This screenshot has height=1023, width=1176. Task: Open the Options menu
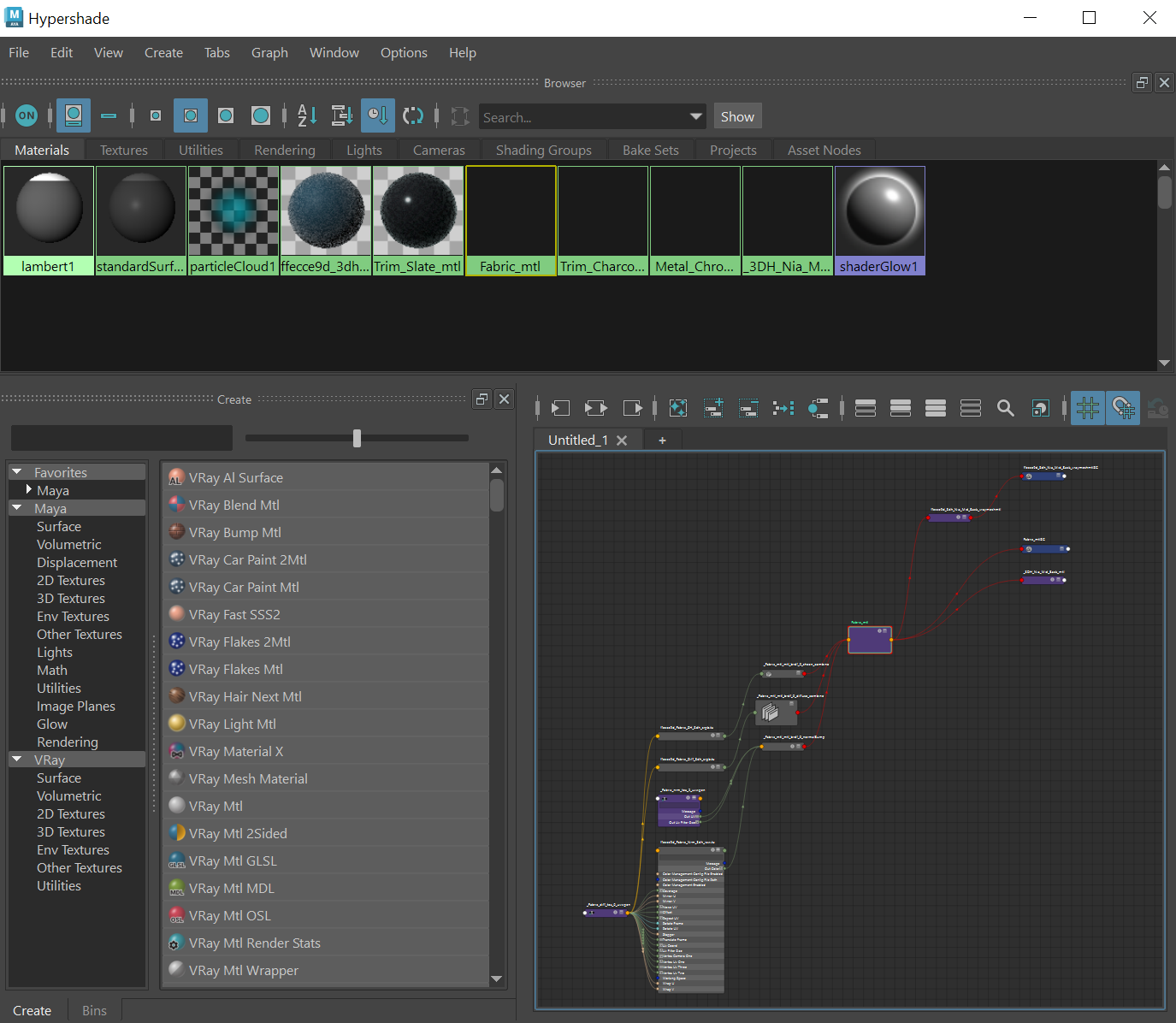pyautogui.click(x=404, y=53)
